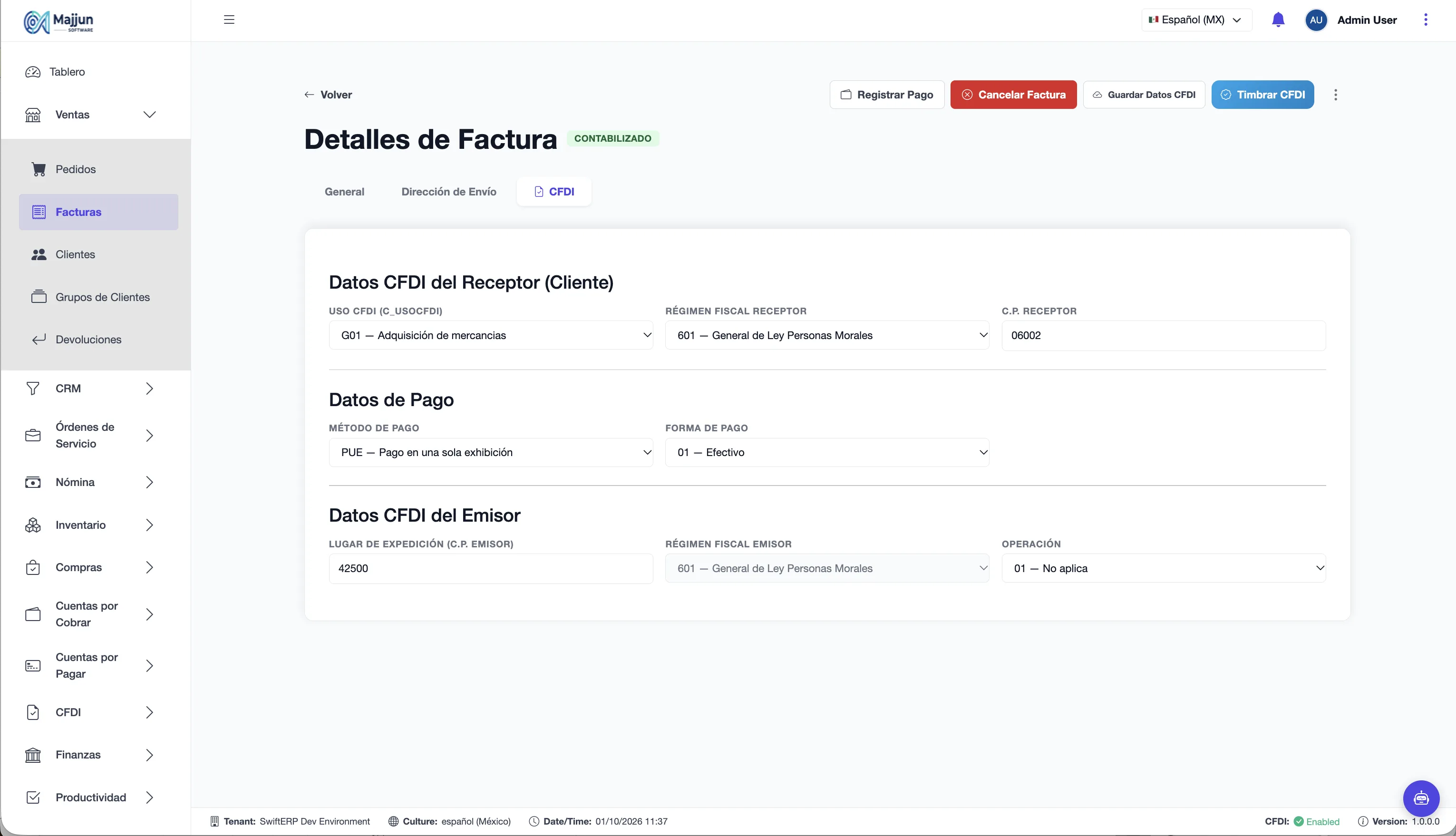Open the Uso CFDI dropdown

click(491, 335)
